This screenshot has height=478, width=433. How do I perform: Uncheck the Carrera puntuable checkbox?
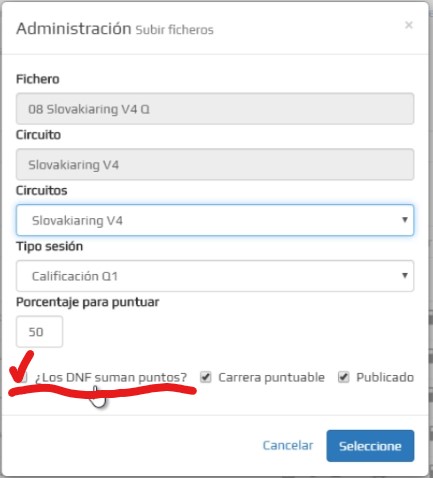point(206,377)
